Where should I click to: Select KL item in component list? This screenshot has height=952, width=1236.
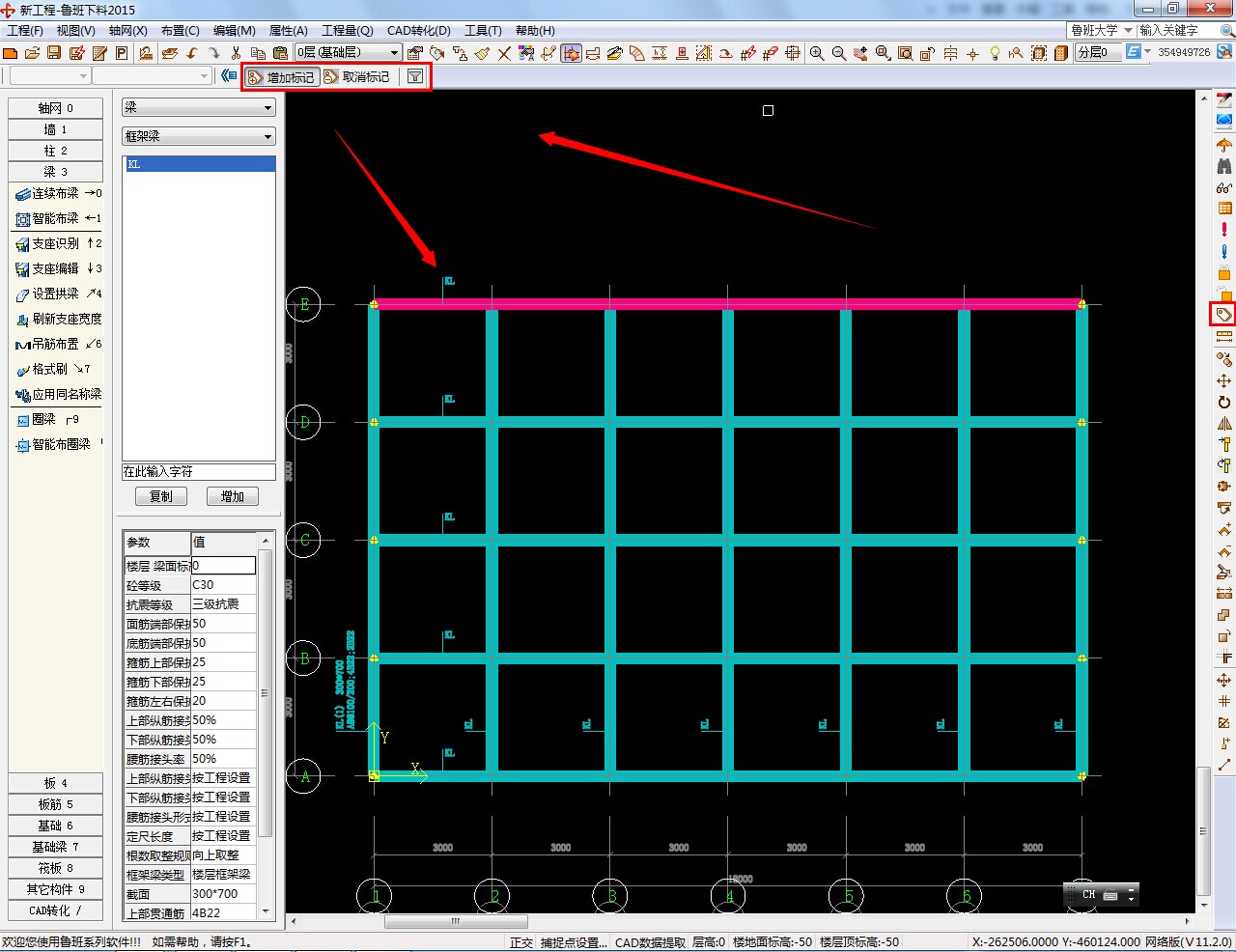click(199, 164)
